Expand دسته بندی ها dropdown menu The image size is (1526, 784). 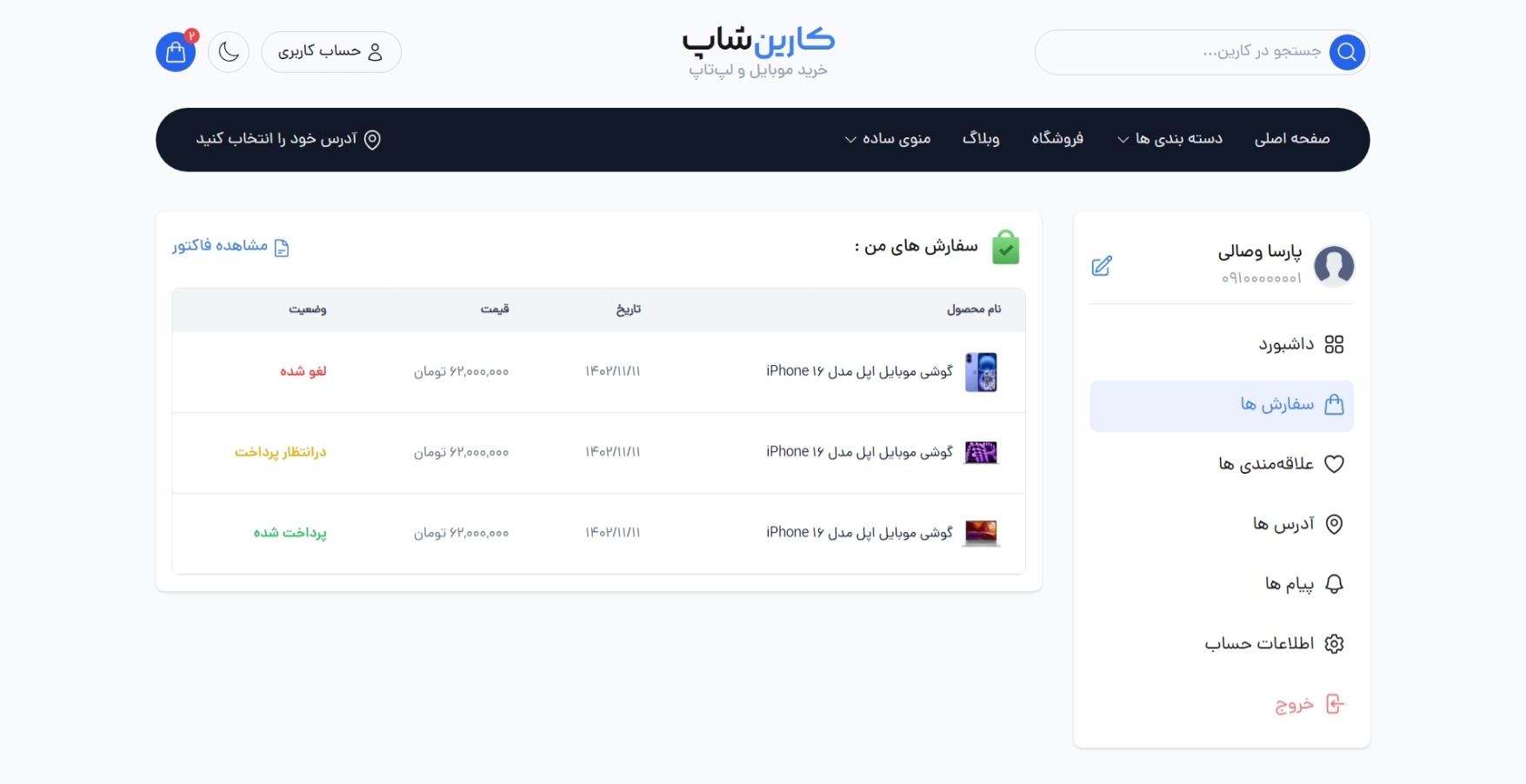[1169, 139]
